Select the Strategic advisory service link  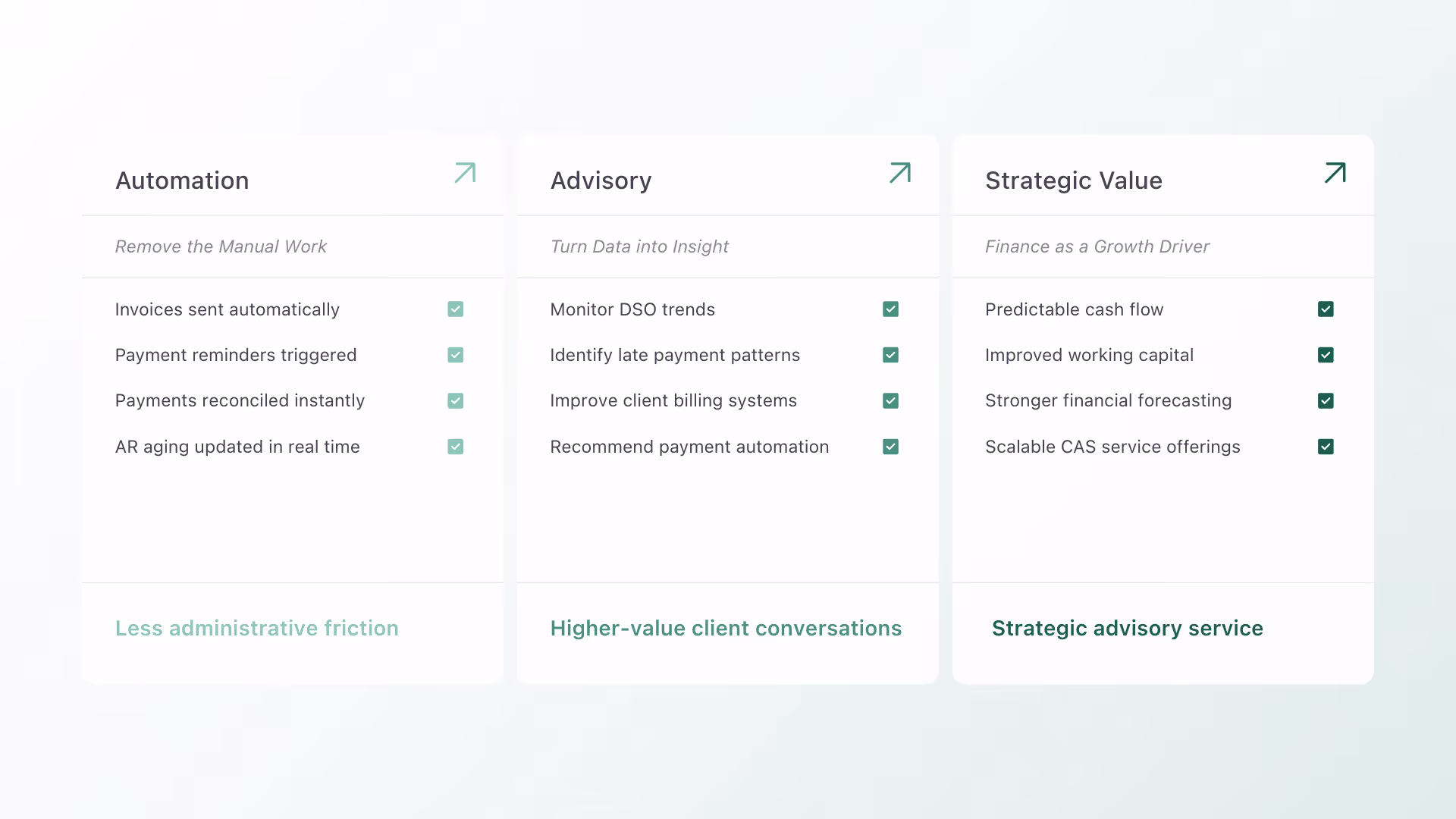click(x=1128, y=628)
